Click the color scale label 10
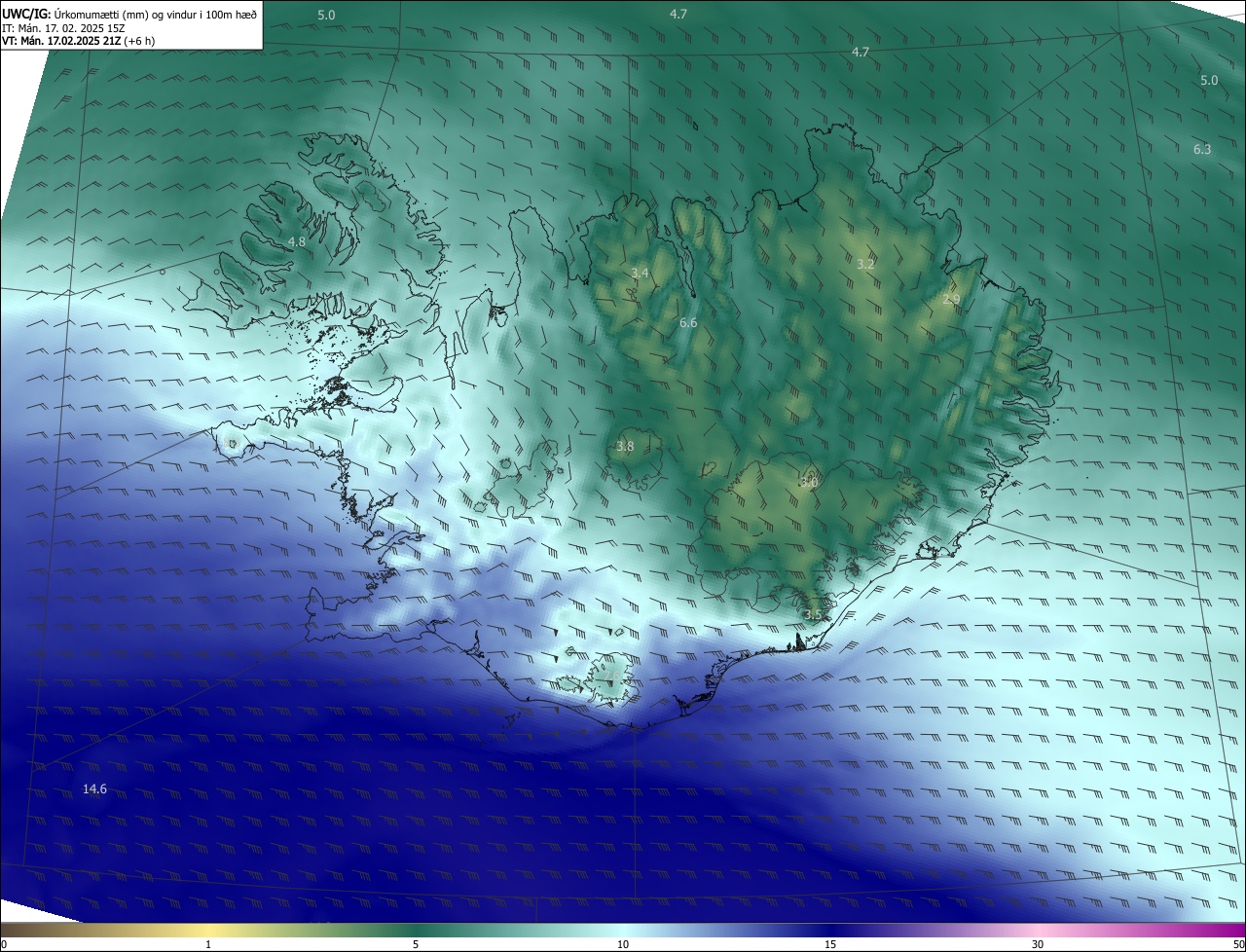This screenshot has height=952, width=1246. [x=623, y=944]
